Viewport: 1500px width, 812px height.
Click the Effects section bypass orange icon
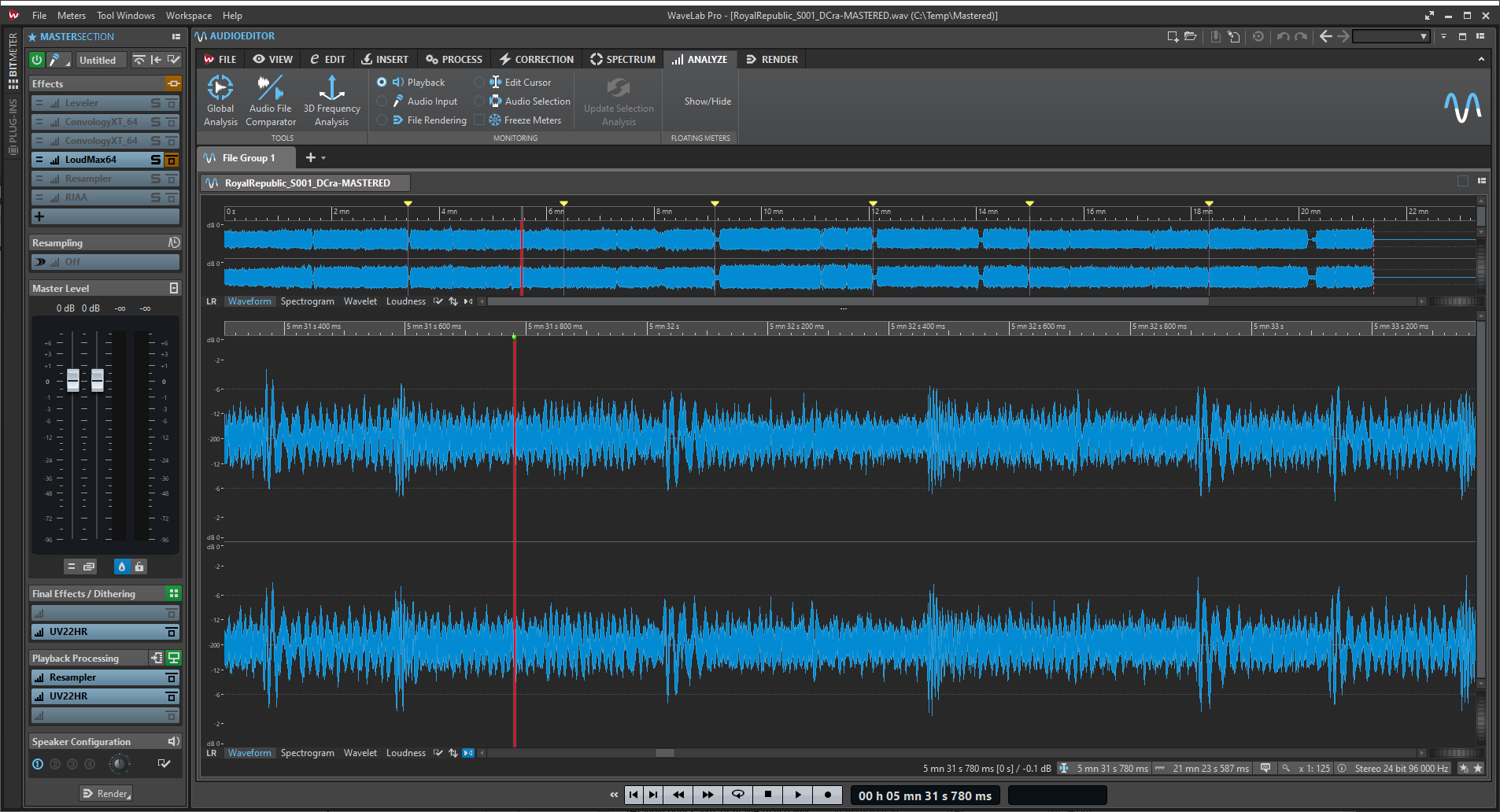click(173, 83)
